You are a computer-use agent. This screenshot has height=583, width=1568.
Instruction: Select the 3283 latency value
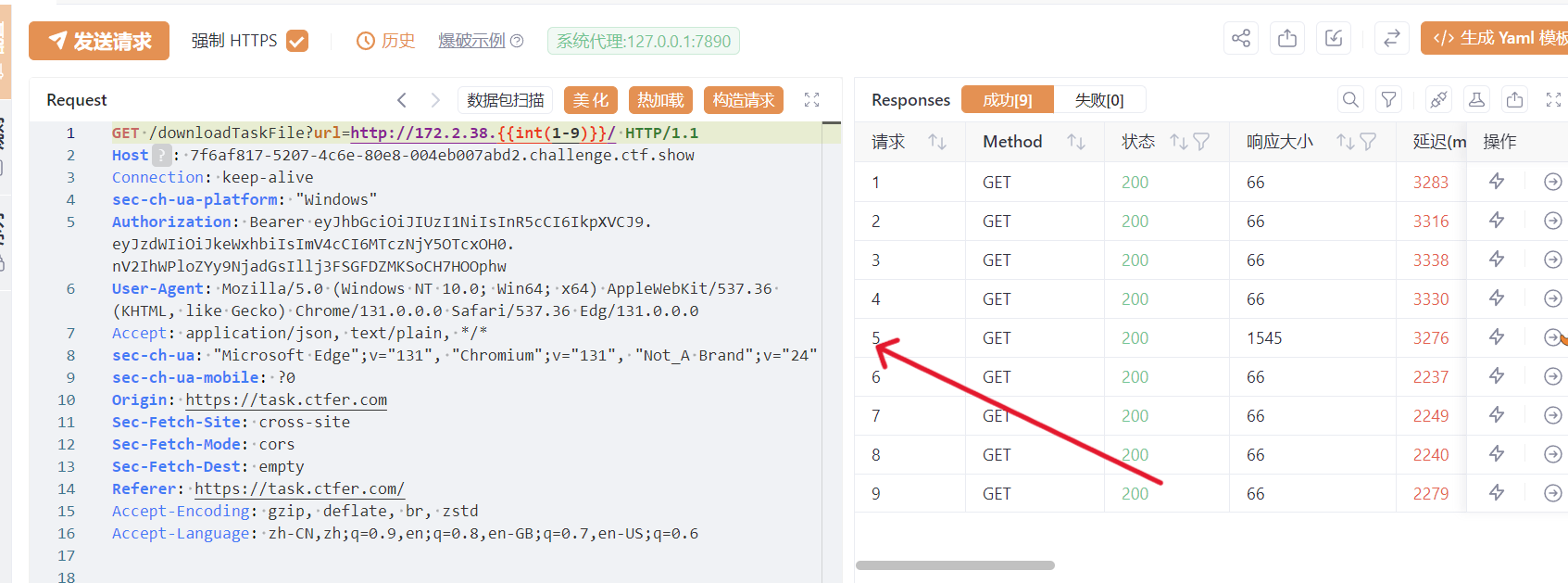(1431, 183)
